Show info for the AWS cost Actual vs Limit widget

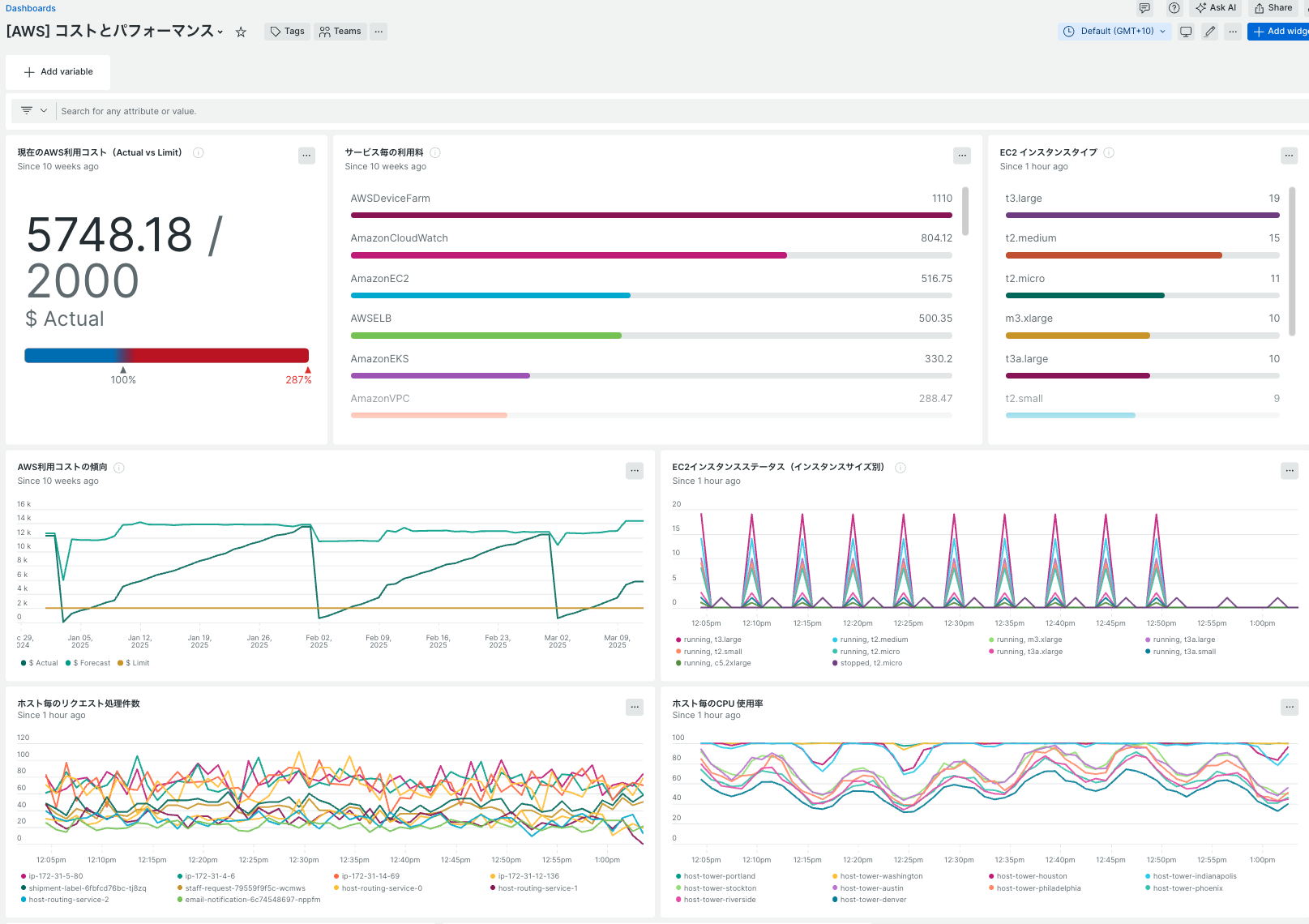click(199, 152)
